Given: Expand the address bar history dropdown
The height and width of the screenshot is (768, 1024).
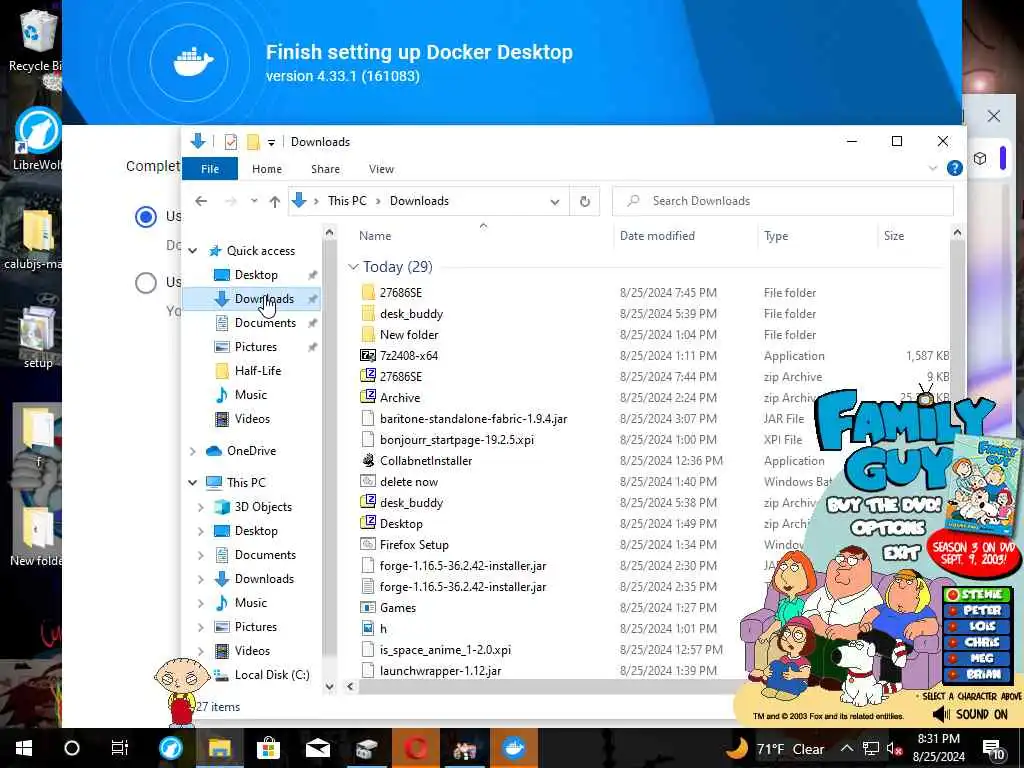Looking at the screenshot, I should click(554, 202).
